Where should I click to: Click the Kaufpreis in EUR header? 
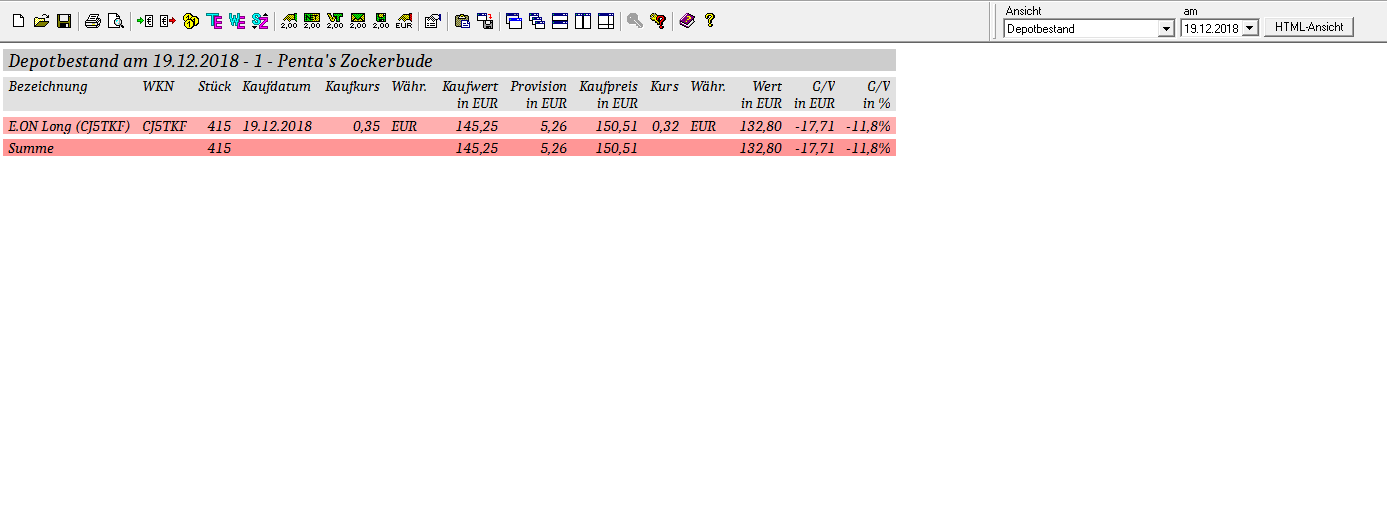coord(609,95)
